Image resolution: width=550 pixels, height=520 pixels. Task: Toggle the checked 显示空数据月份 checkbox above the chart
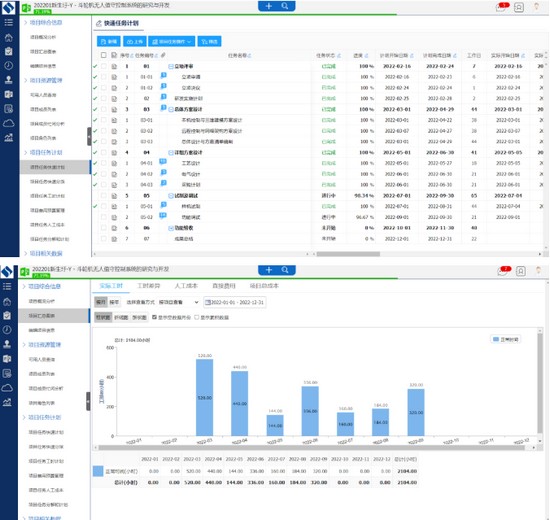(x=154, y=317)
